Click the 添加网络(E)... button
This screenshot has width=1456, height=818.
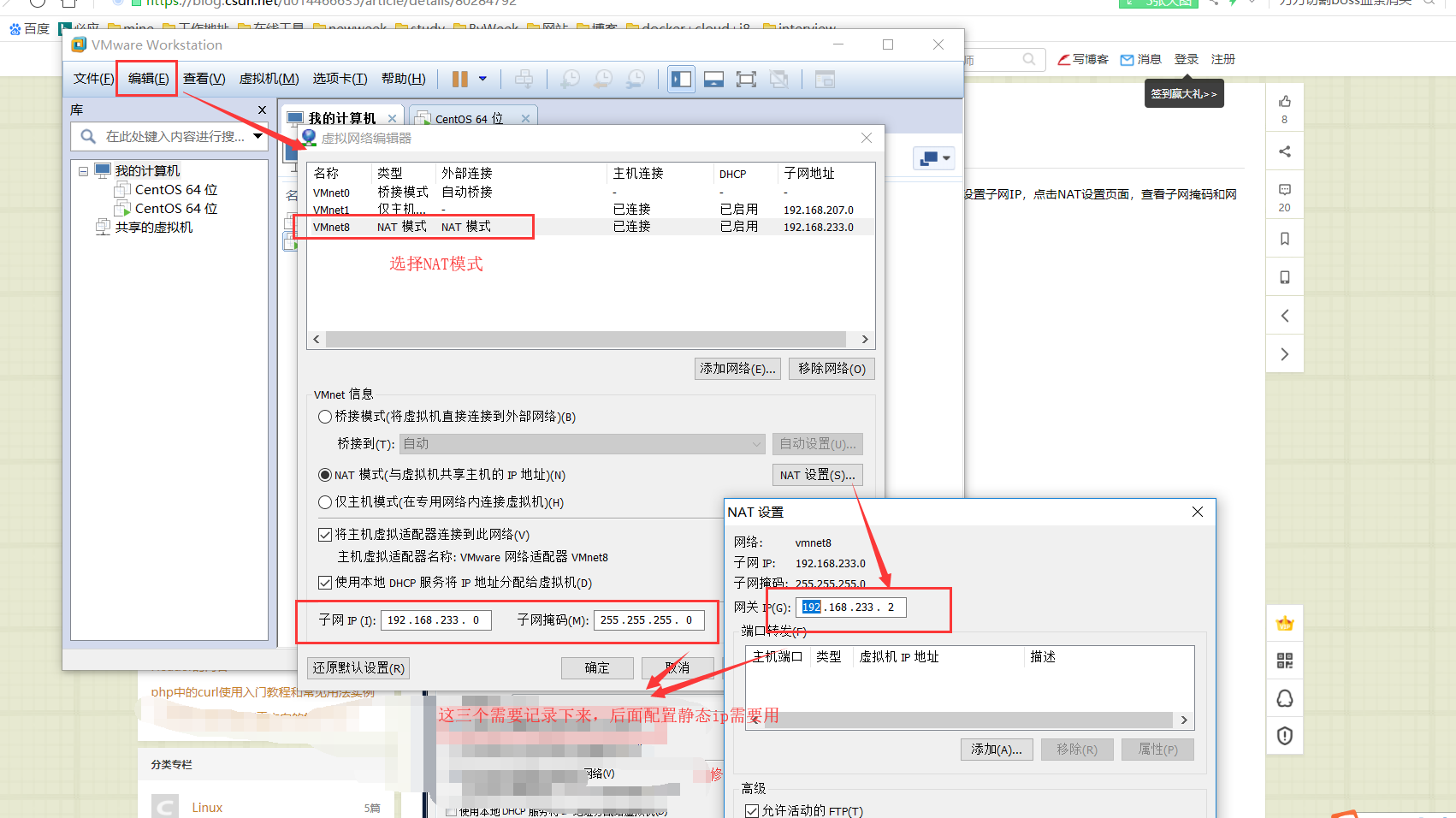(737, 369)
